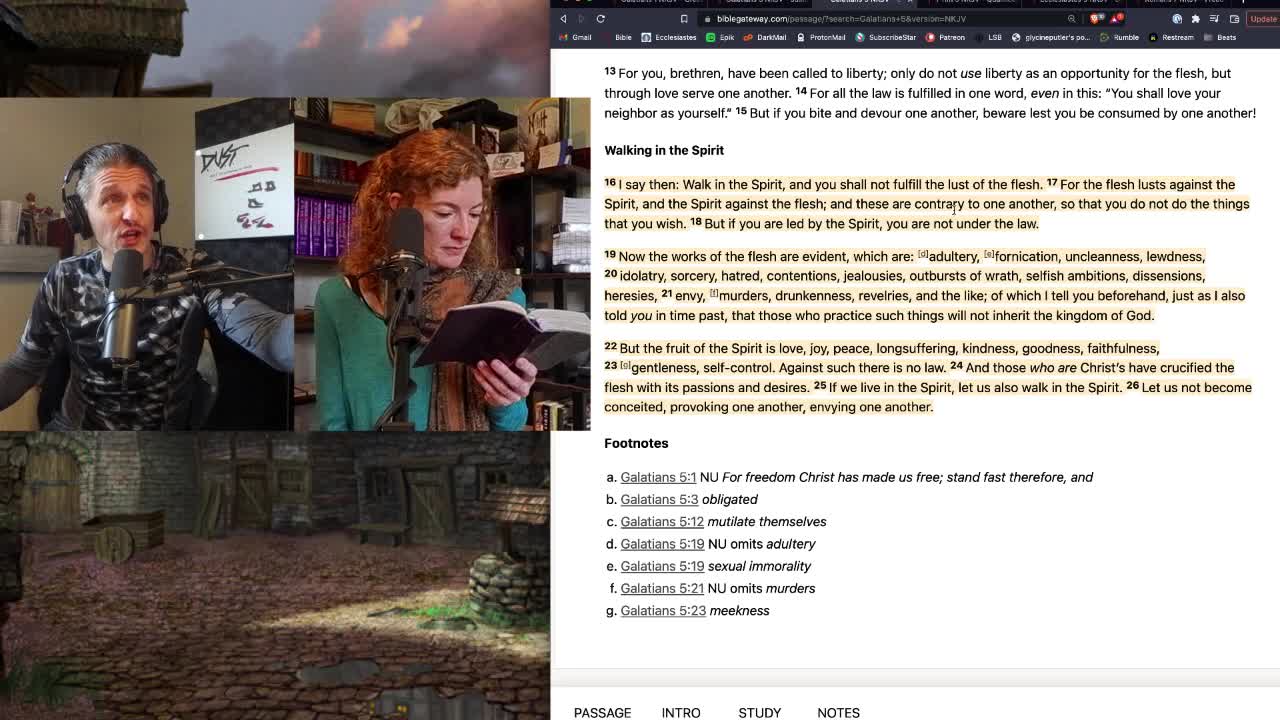The width and height of the screenshot is (1280, 720).
Task: Switch to the INTRO tab
Action: coord(681,712)
